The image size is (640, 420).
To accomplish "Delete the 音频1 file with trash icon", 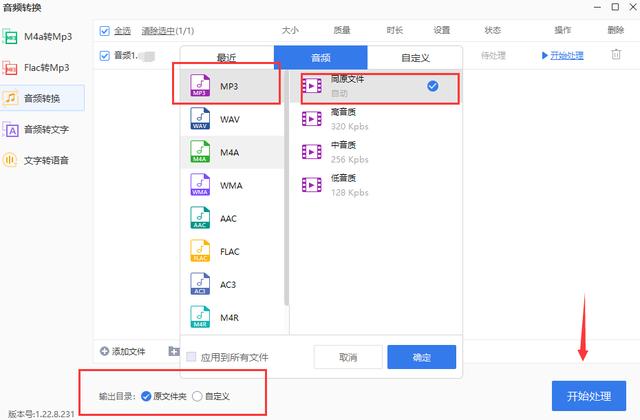I will click(616, 54).
